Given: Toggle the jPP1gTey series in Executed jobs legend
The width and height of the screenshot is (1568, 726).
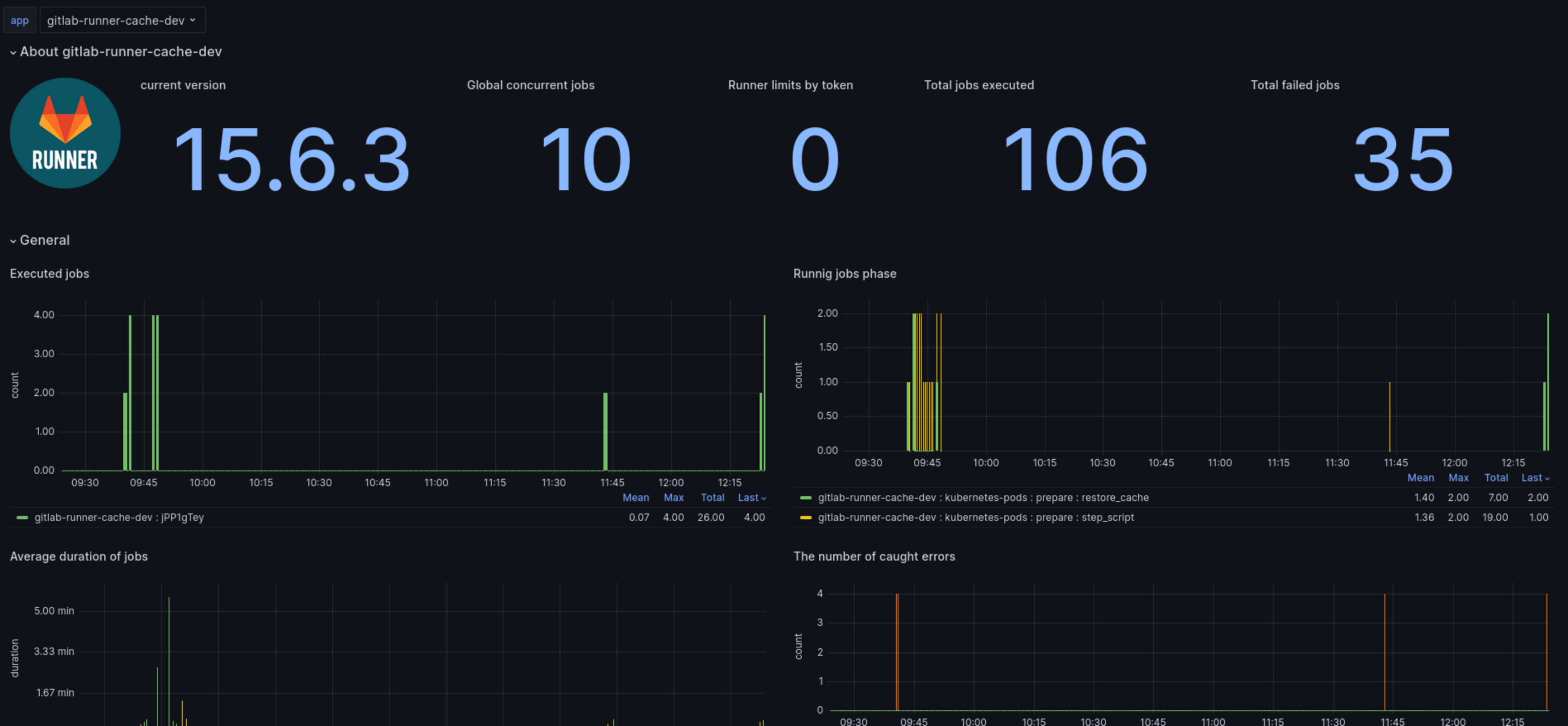Looking at the screenshot, I should click(119, 518).
